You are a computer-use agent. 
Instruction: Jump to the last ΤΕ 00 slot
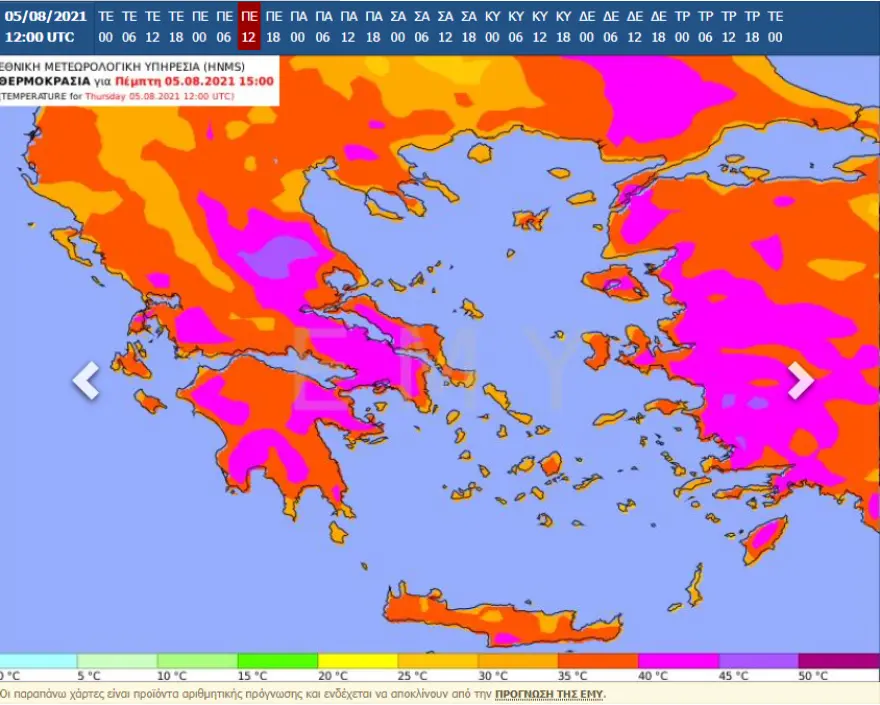[776, 27]
